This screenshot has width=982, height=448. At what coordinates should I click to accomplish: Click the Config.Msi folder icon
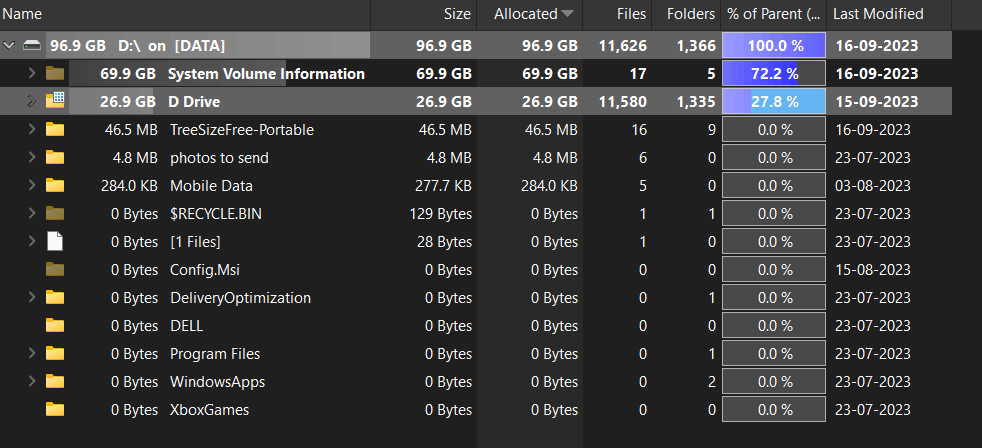[55, 270]
